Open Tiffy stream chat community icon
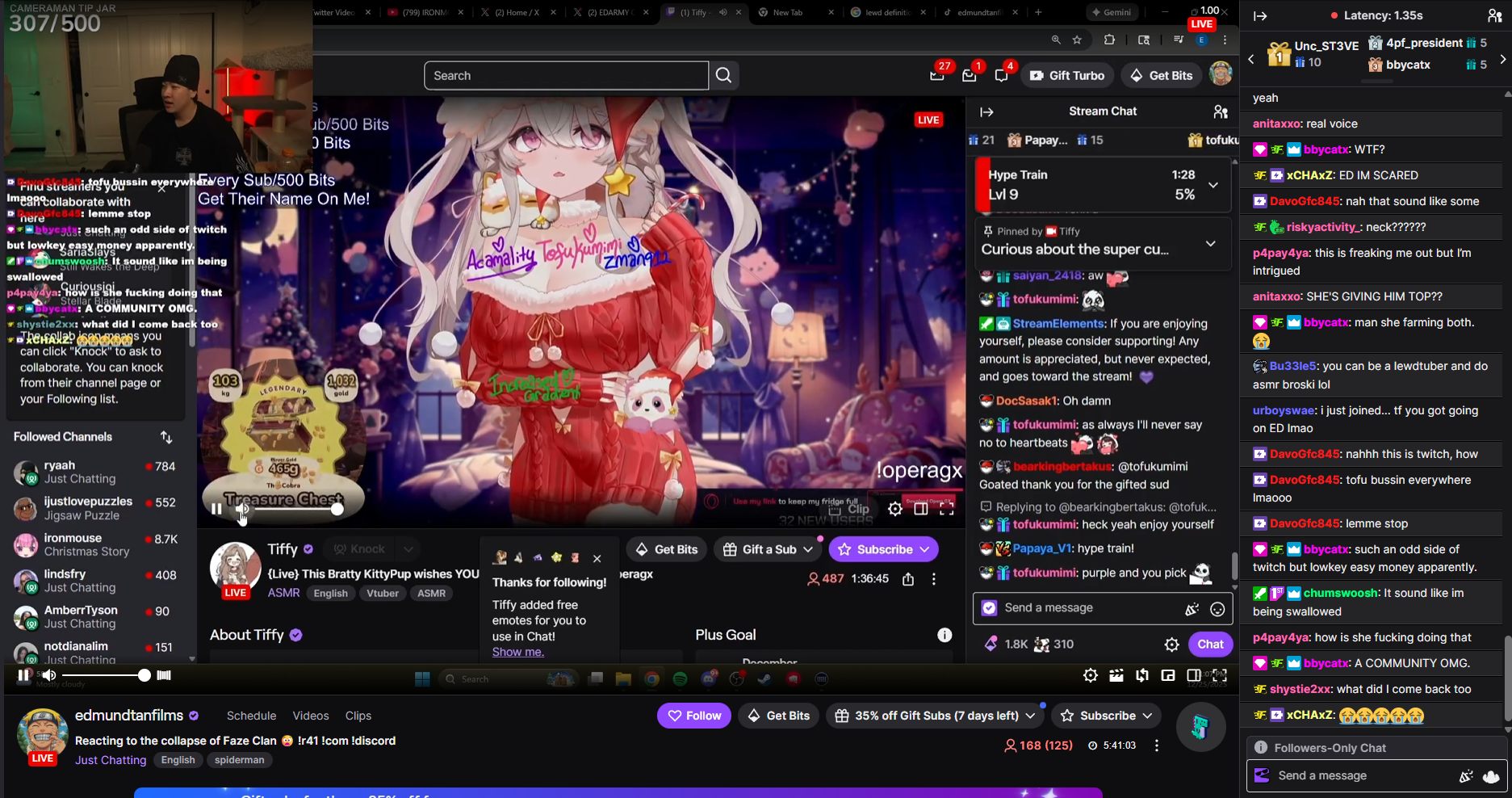 click(1221, 111)
